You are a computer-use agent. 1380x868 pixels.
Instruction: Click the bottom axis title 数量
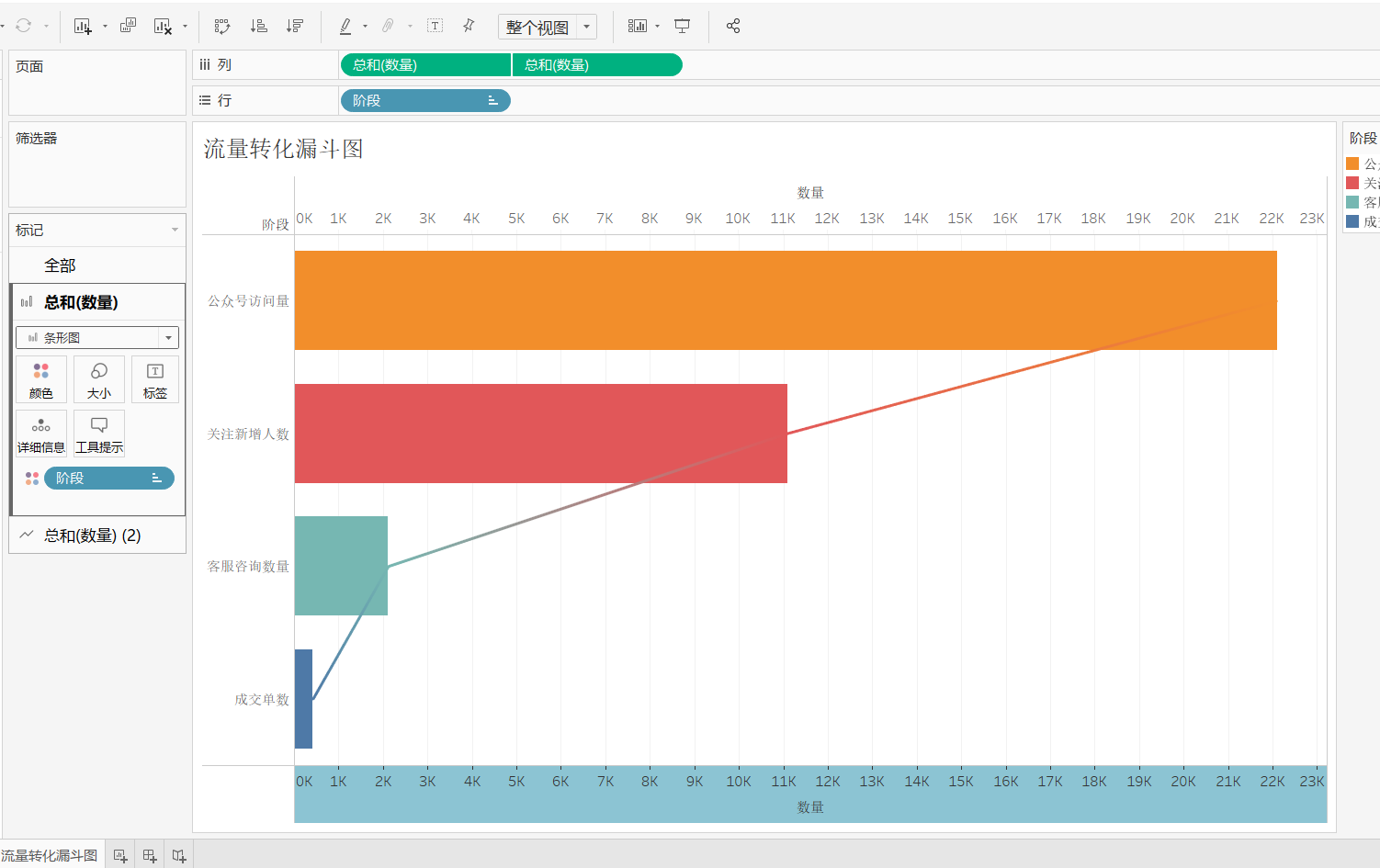(810, 807)
